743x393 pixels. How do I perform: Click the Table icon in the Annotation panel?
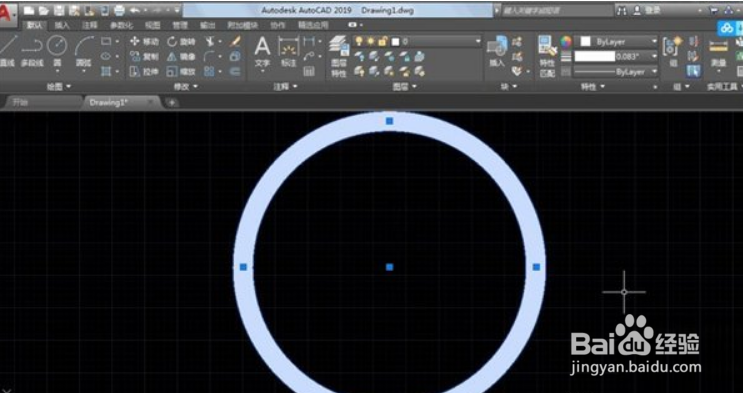pos(309,72)
